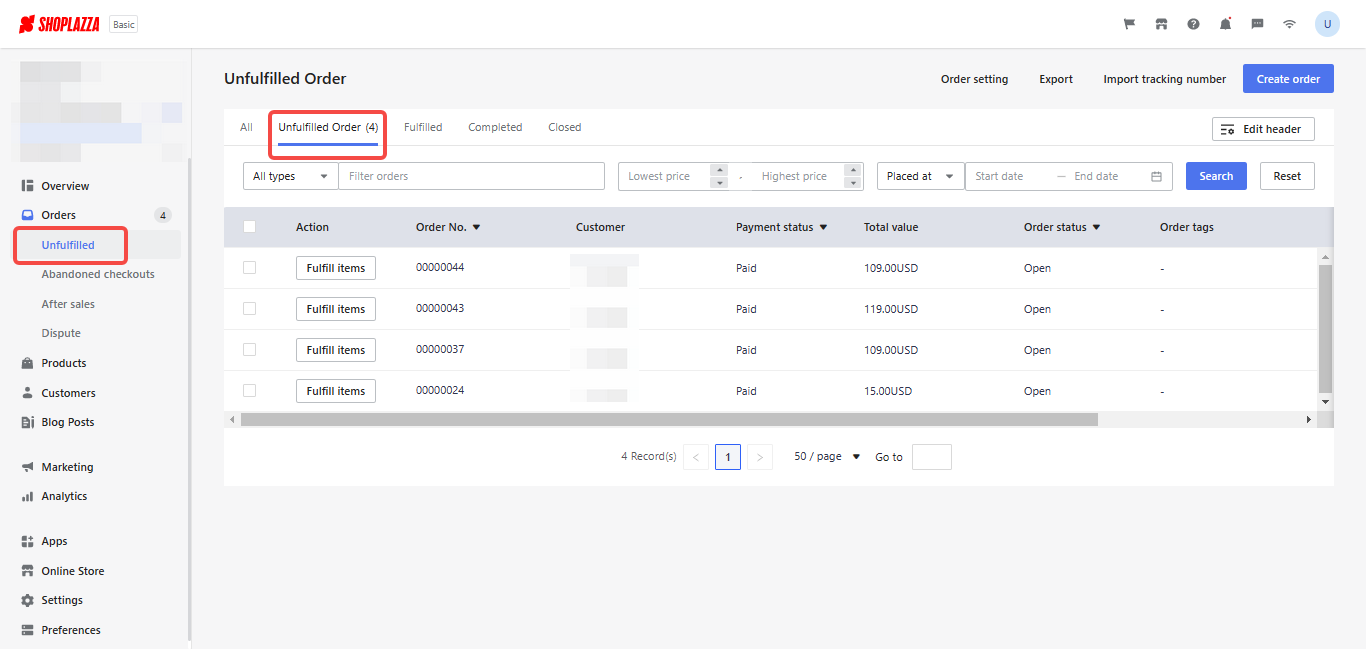The width and height of the screenshot is (1366, 649).
Task: Tick checkbox for order 00000043
Action: [x=249, y=309]
